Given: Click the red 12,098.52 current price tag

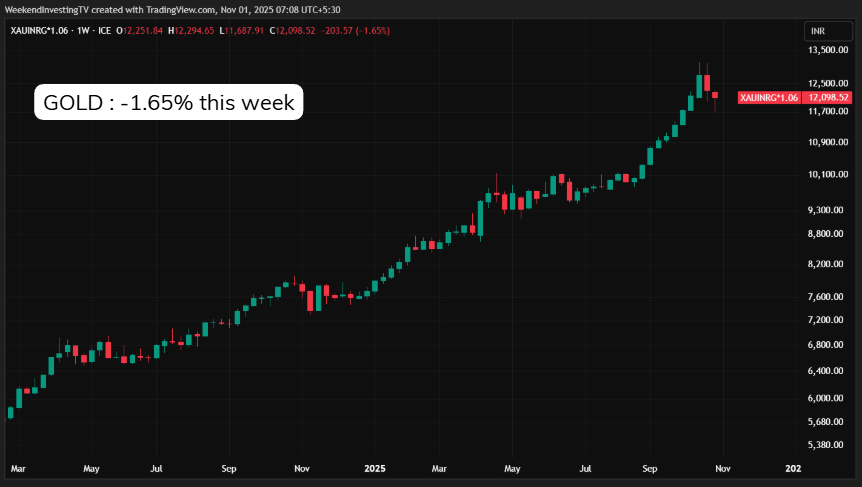Looking at the screenshot, I should 830,97.
